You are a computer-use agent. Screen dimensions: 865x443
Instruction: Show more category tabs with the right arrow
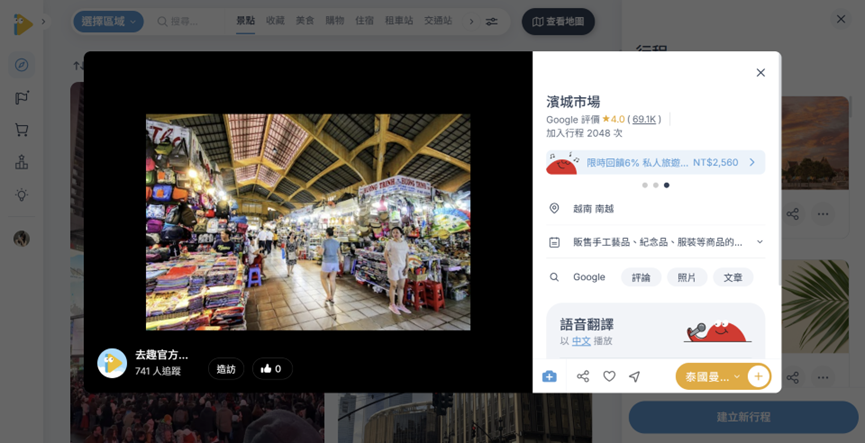(x=471, y=22)
